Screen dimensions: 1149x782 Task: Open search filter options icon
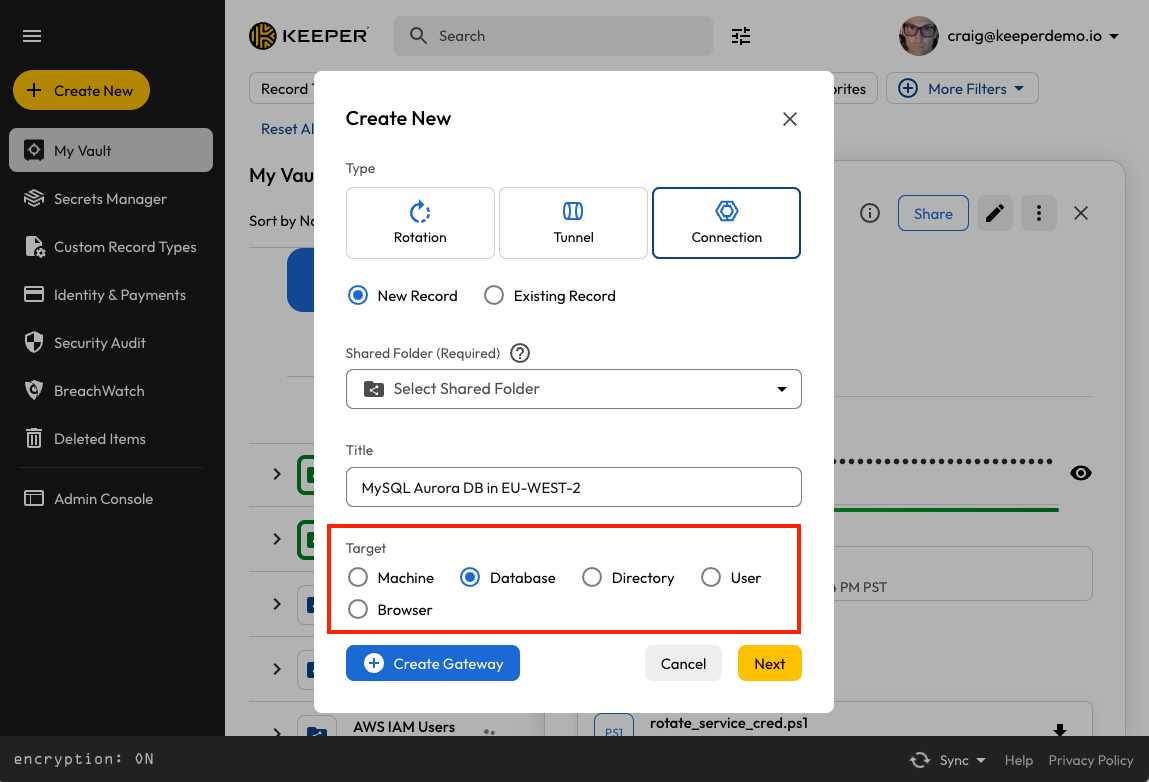740,36
